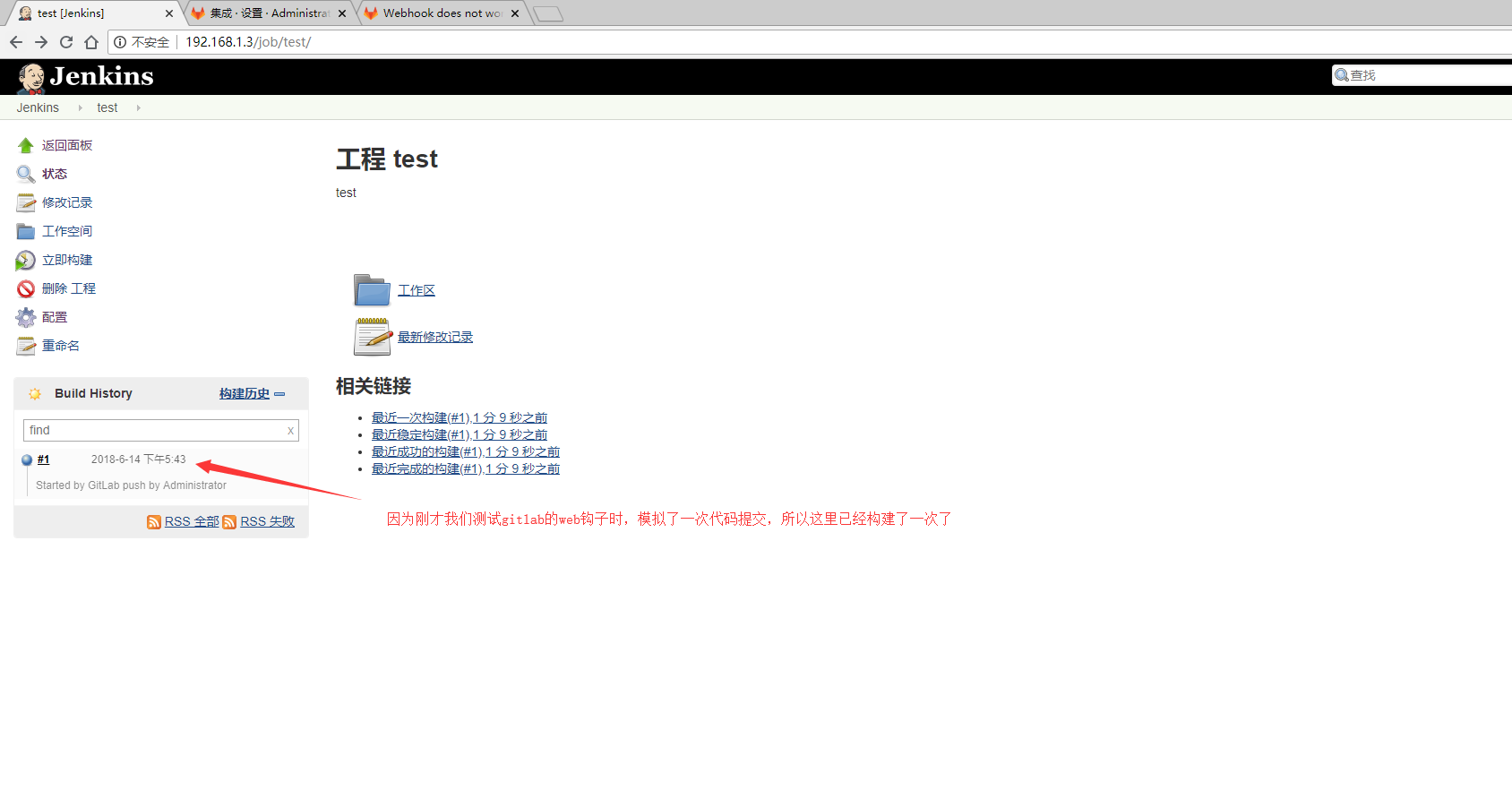Image resolution: width=1512 pixels, height=790 pixels.
Task: Open the test breadcrumb dropdown arrow
Action: coord(138,107)
